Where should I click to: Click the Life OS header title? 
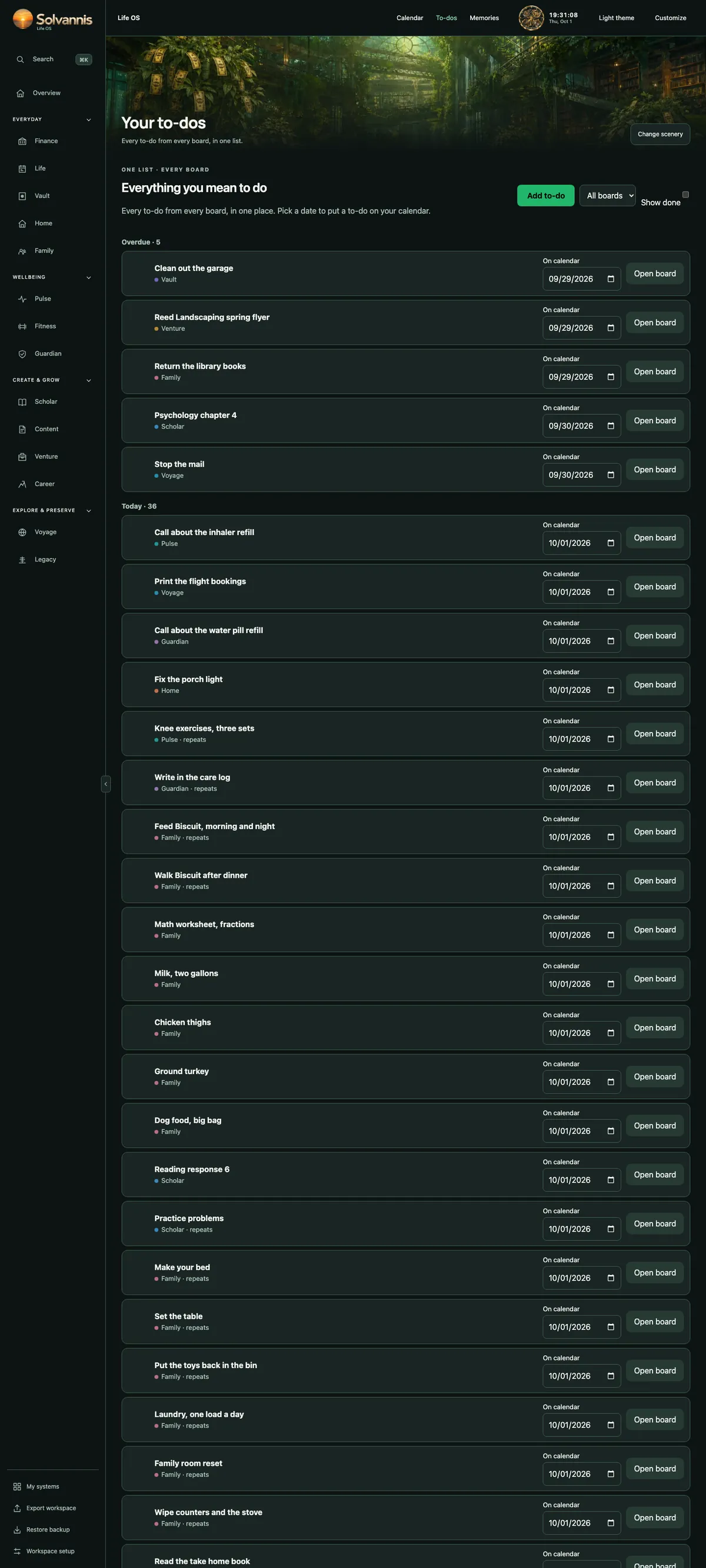[x=128, y=18]
